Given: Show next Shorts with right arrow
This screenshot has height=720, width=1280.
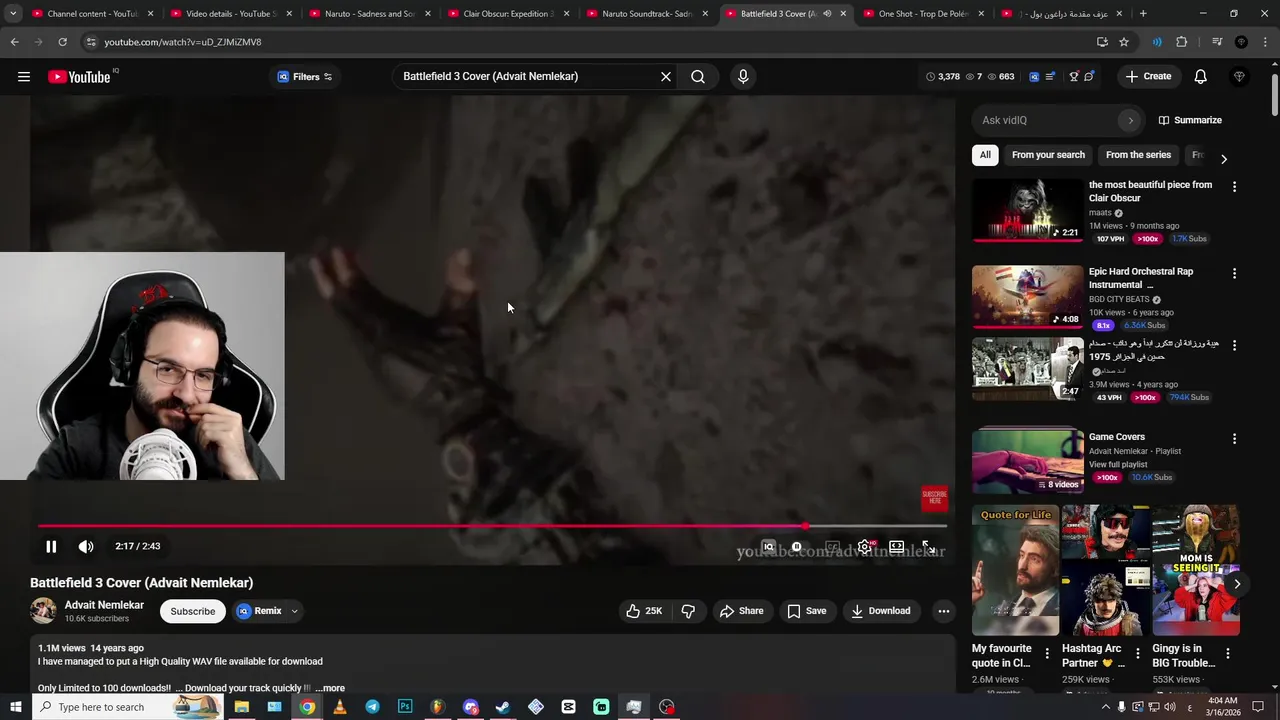Looking at the screenshot, I should [1237, 584].
